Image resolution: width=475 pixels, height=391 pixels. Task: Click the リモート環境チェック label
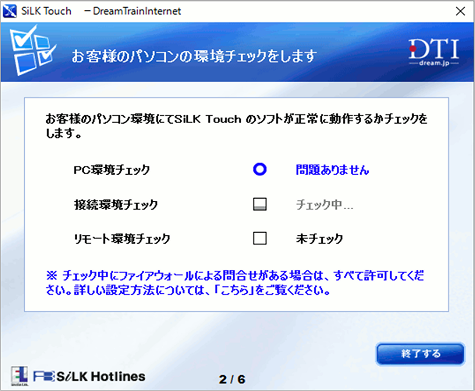click(x=122, y=239)
